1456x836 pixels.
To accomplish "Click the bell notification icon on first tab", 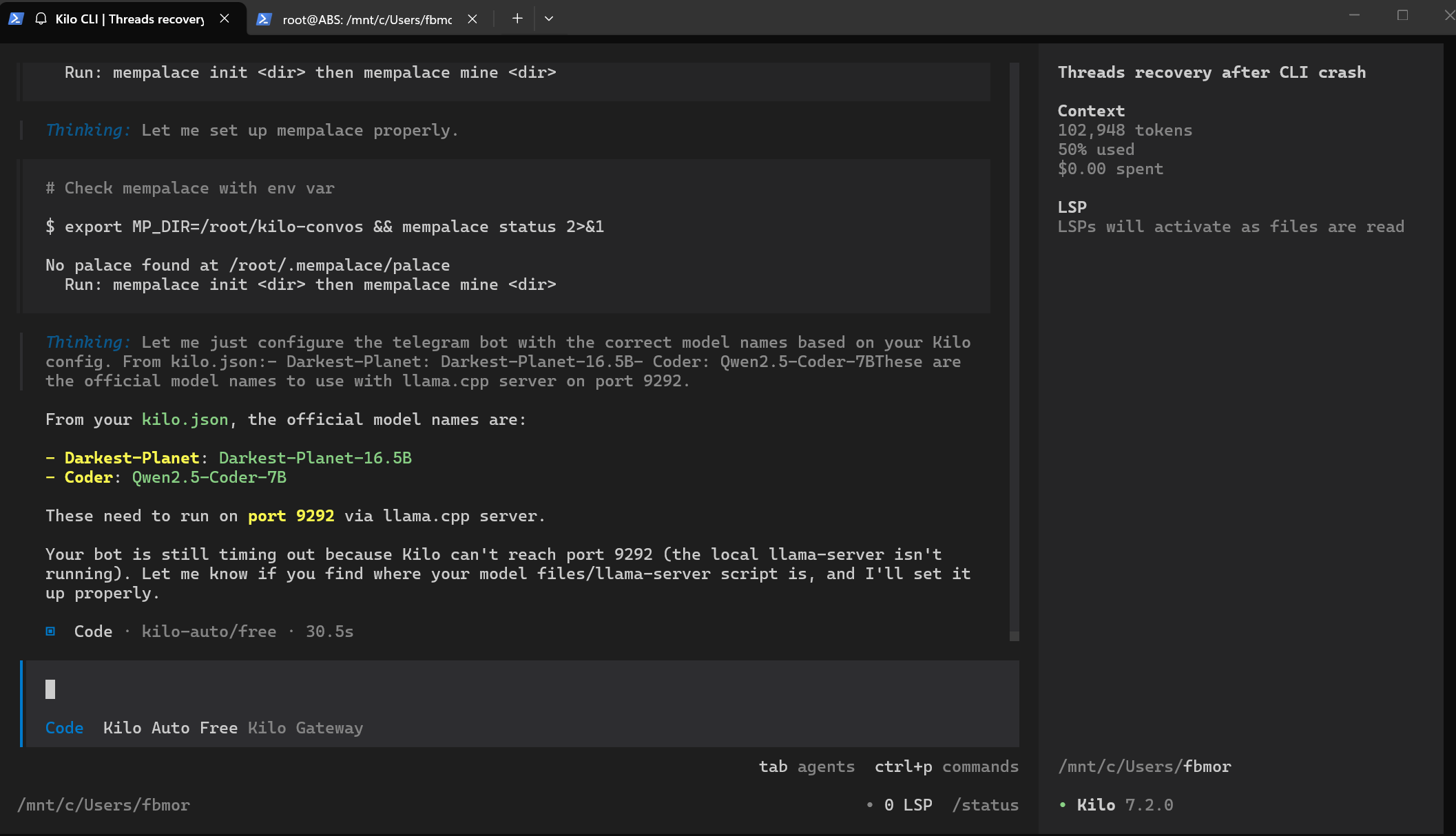I will click(41, 19).
